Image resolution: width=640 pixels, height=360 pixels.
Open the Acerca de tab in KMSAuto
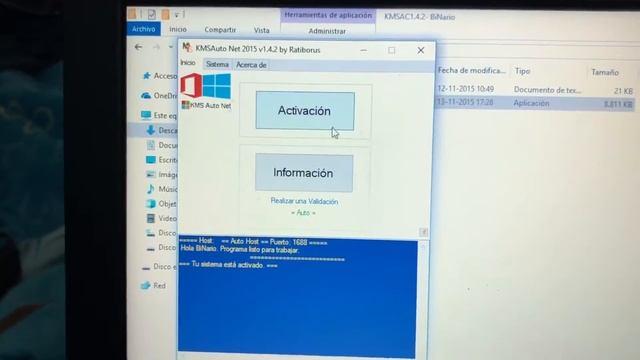pos(251,64)
